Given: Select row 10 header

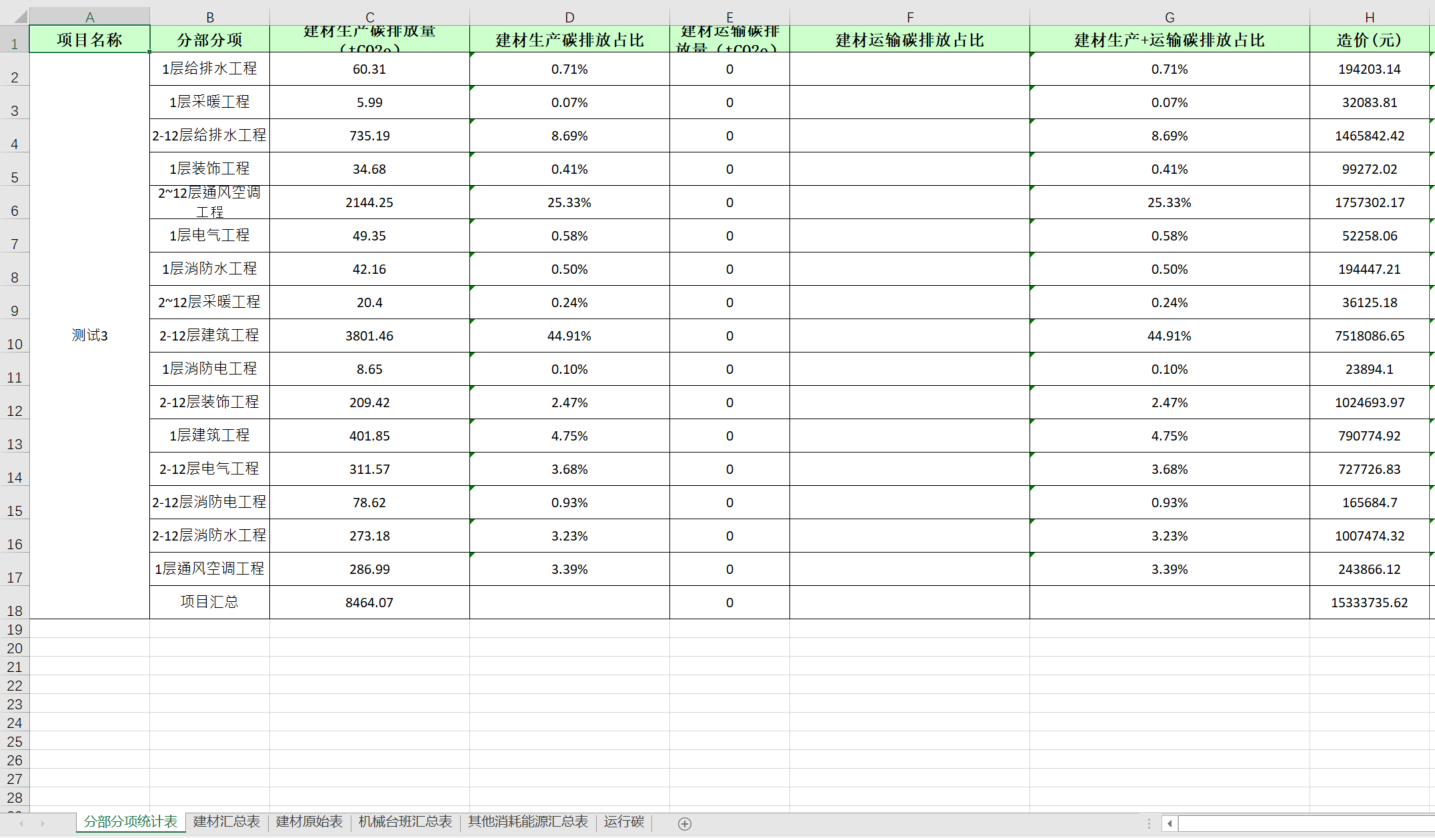Looking at the screenshot, I should (14, 344).
